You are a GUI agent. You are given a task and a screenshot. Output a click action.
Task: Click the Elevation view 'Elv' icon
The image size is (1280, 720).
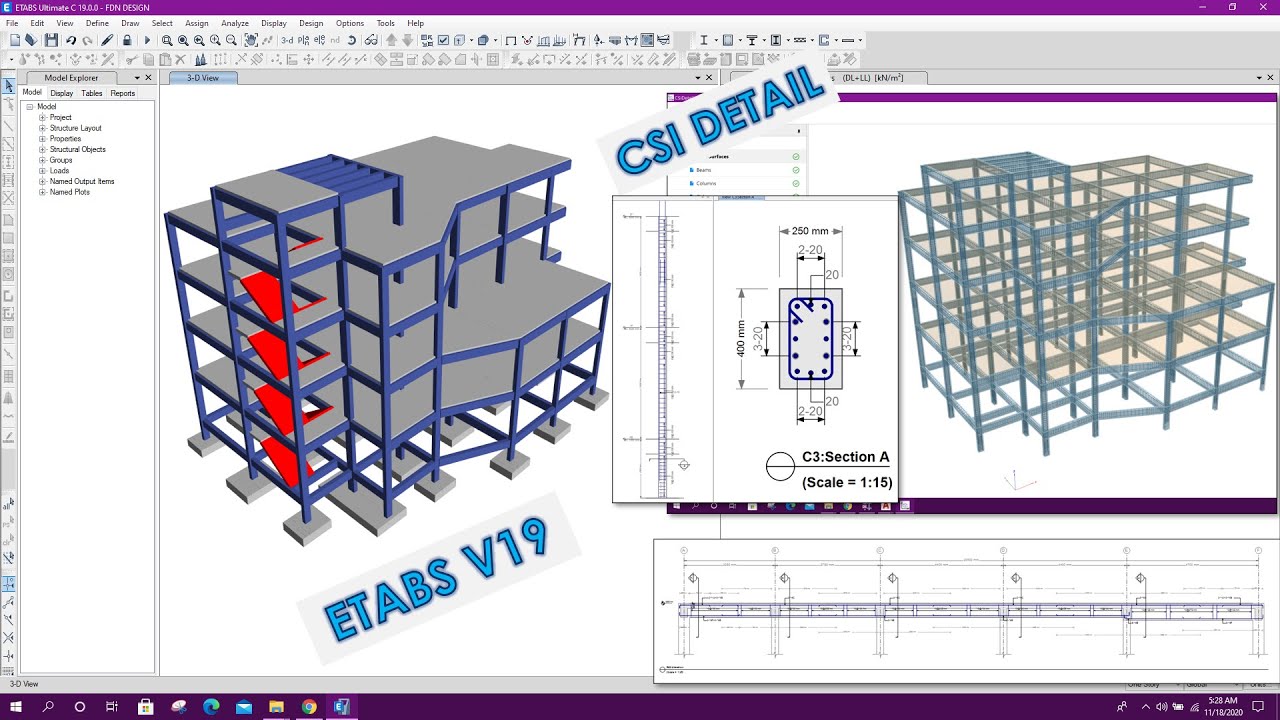[x=320, y=40]
